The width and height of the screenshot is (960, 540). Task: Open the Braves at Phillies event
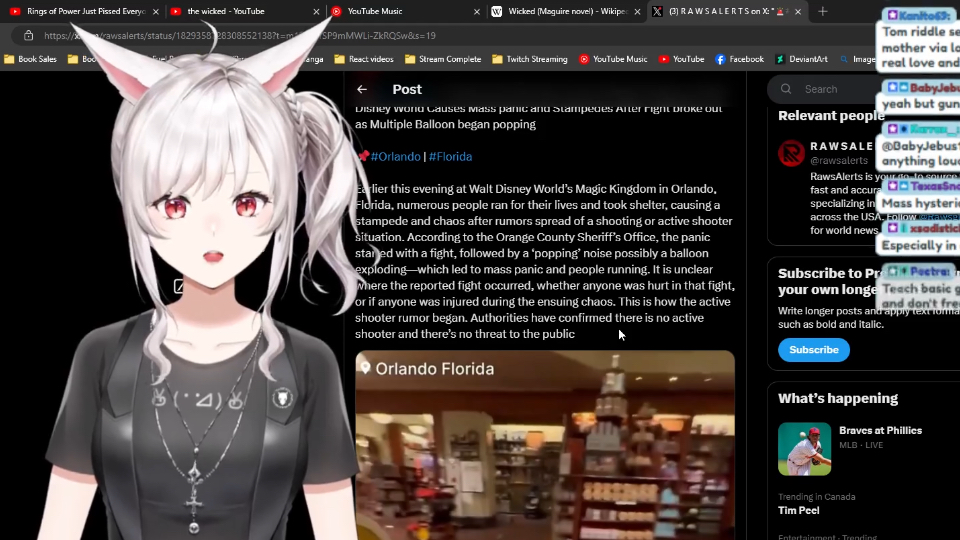tap(880, 430)
